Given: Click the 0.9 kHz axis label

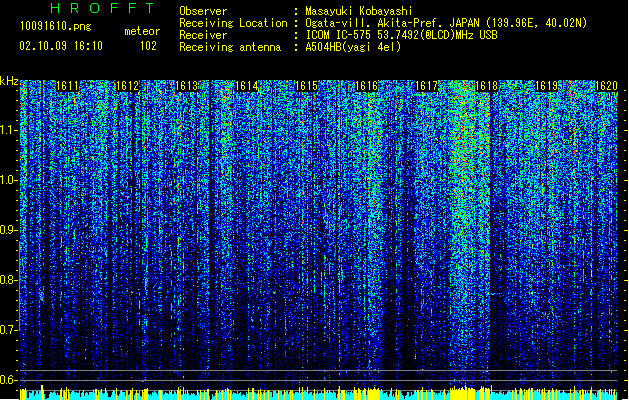Looking at the screenshot, I should (x=8, y=230).
